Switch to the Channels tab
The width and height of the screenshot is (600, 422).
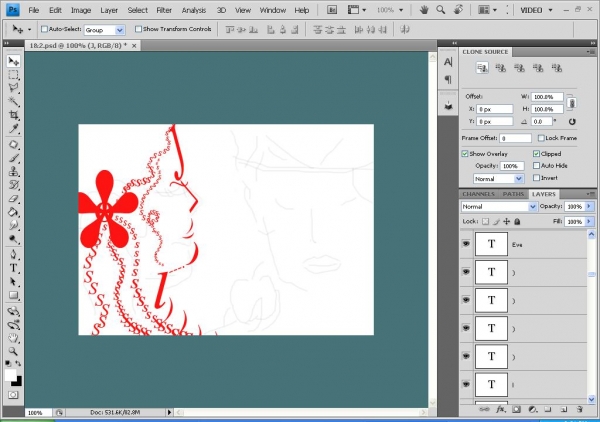click(478, 194)
